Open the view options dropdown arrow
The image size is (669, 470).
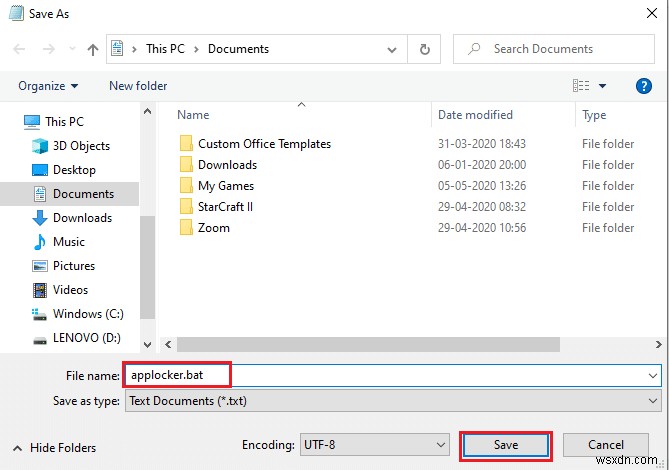coord(602,86)
